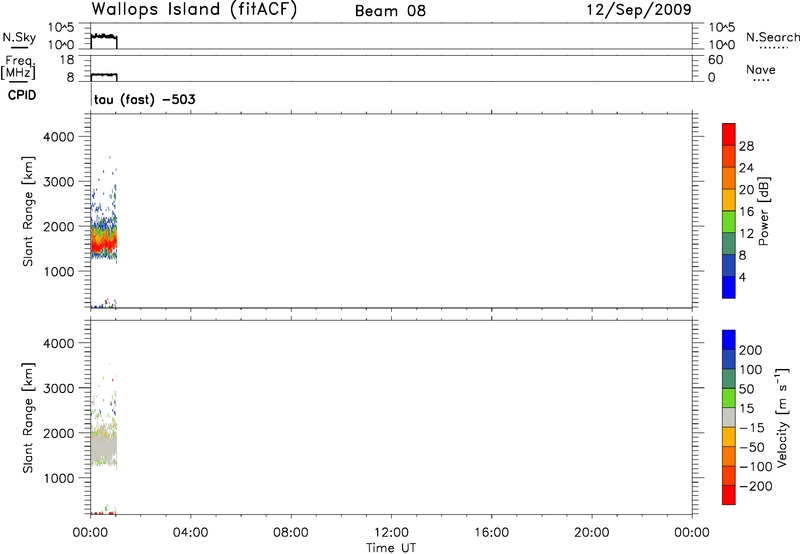Click the '16:00' time tick label
Screen dimensions: 800x554
click(x=491, y=533)
